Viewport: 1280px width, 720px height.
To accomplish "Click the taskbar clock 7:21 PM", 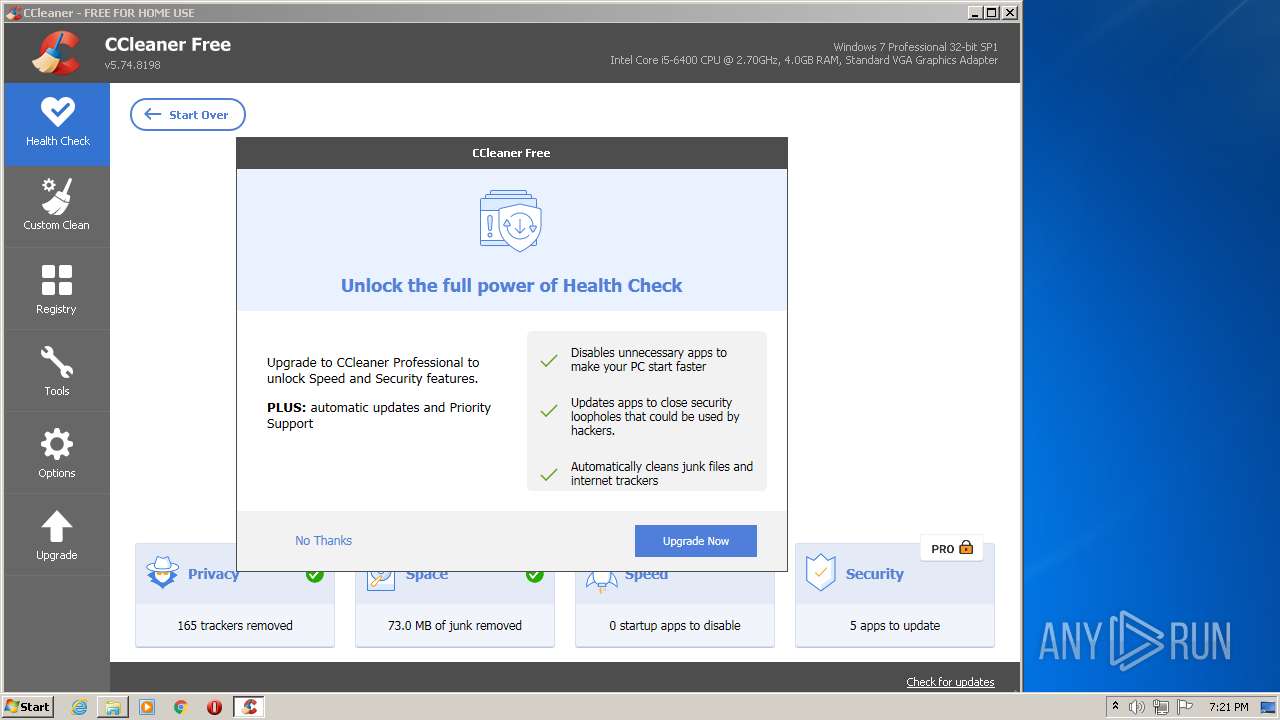I will click(x=1228, y=707).
